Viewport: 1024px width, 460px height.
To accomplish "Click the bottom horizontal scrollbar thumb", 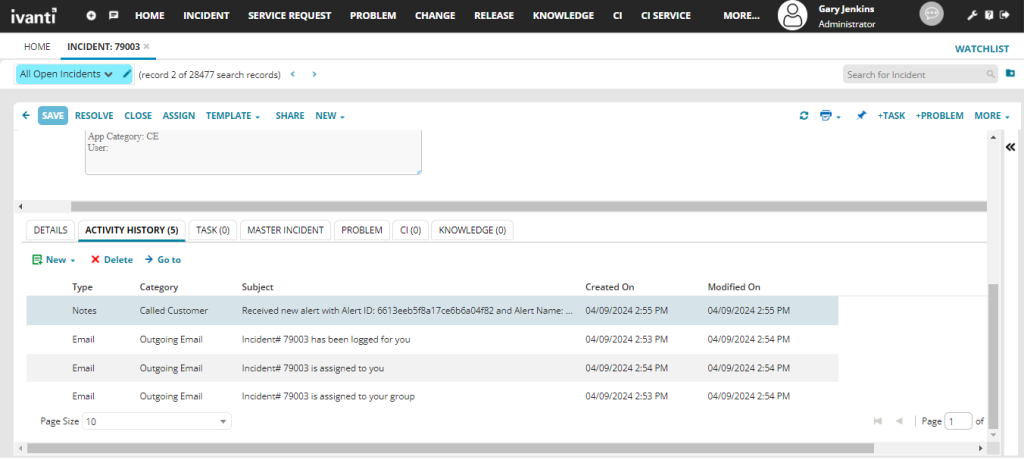I will 451,448.
